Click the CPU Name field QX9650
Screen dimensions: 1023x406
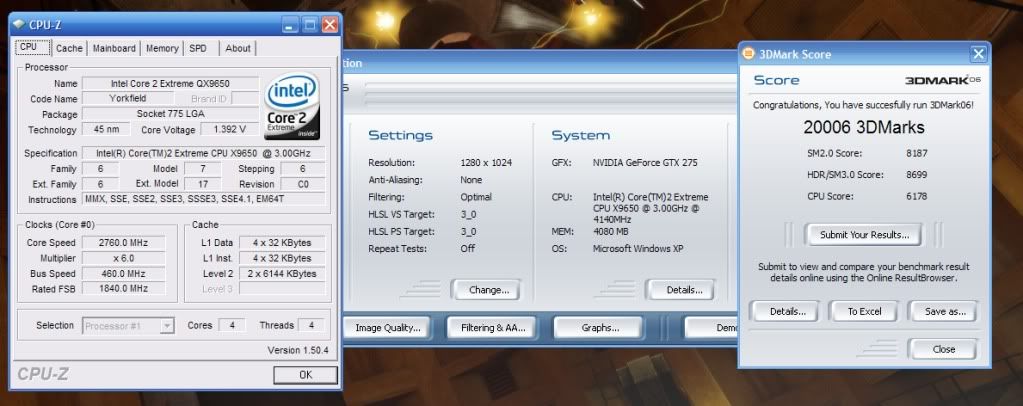pos(170,84)
